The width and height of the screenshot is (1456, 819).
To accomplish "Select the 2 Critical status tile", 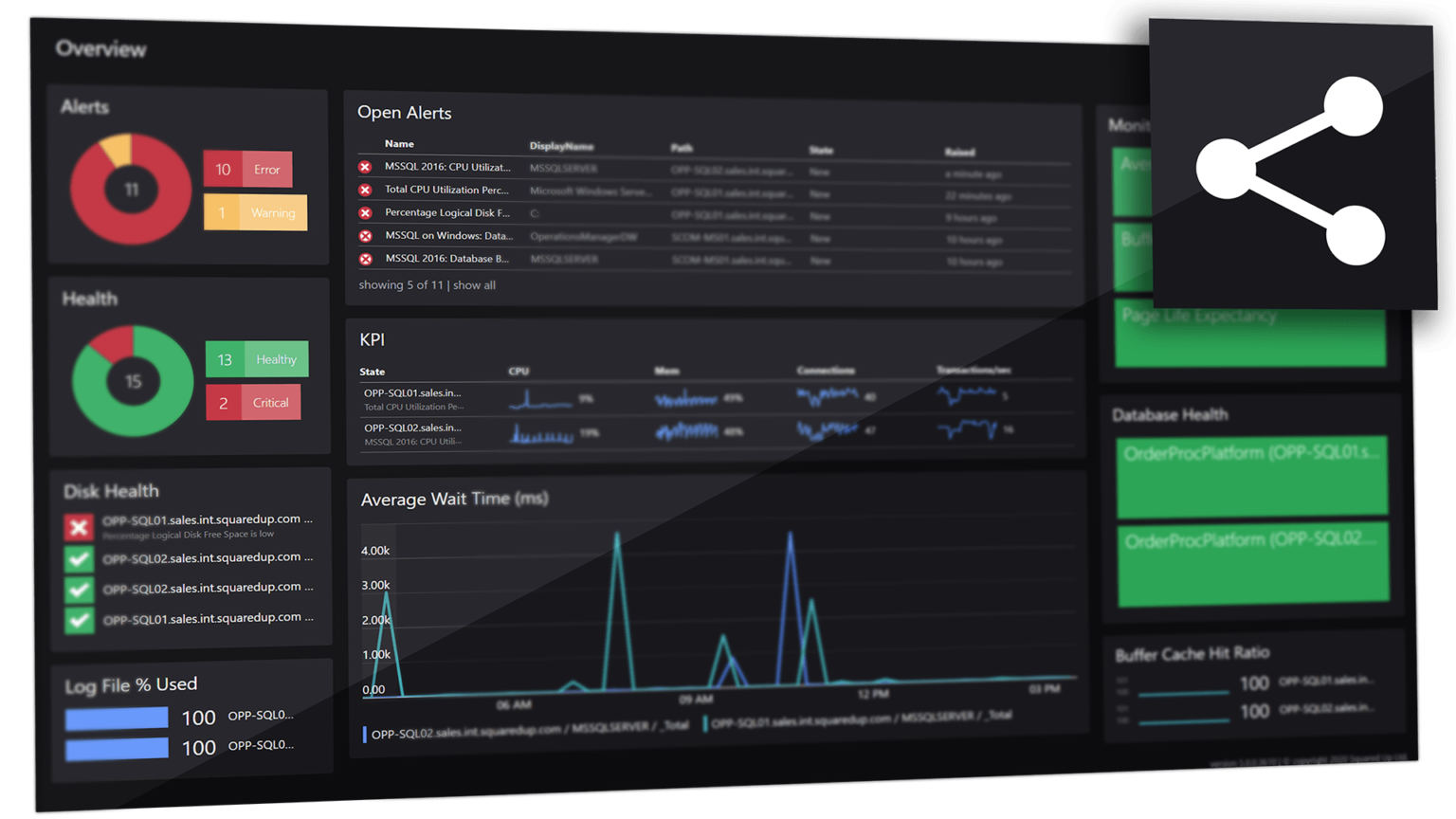I will click(x=253, y=402).
